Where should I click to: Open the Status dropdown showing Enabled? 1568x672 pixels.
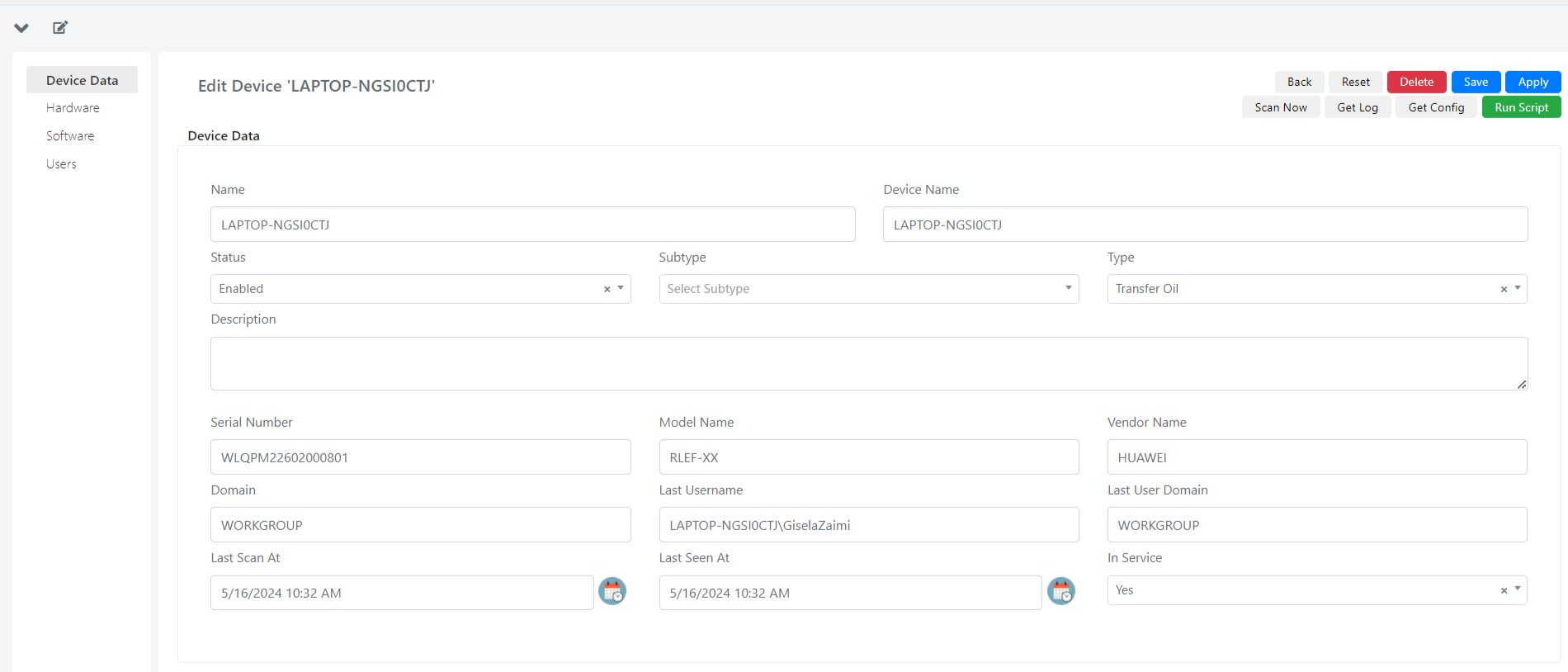click(421, 289)
